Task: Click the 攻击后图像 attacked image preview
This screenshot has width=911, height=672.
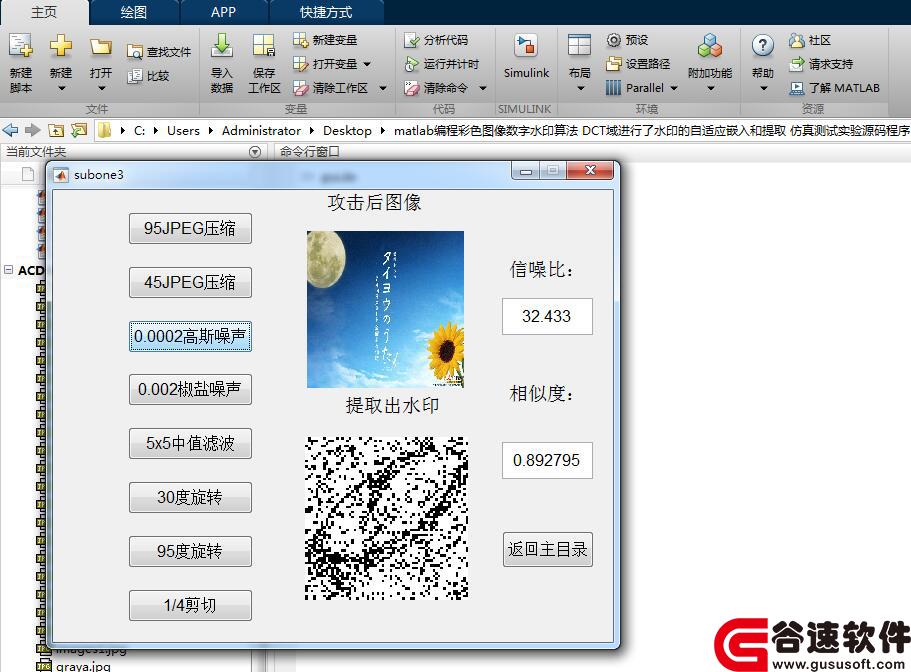Action: pyautogui.click(x=385, y=309)
